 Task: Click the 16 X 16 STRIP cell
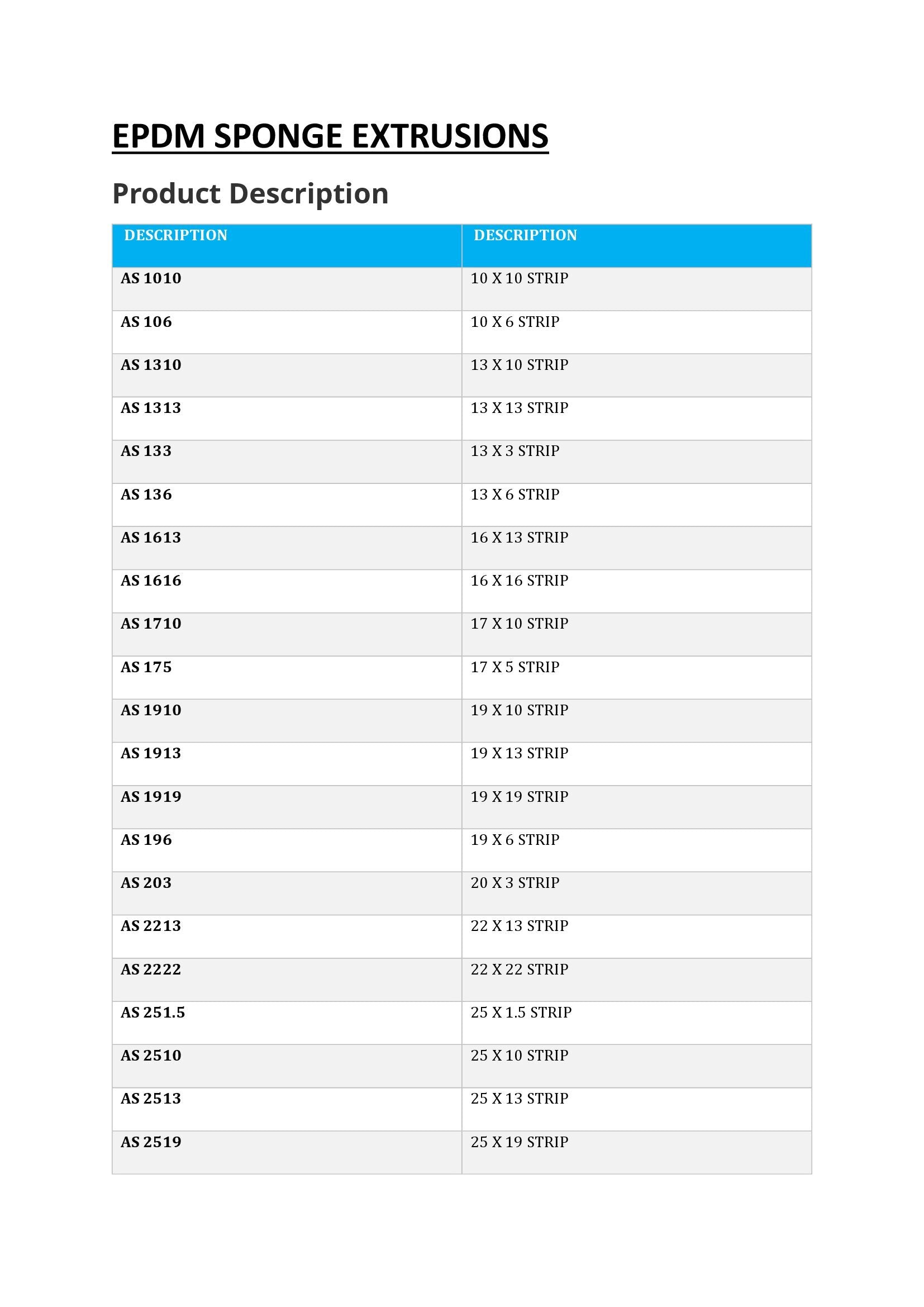coord(519,581)
